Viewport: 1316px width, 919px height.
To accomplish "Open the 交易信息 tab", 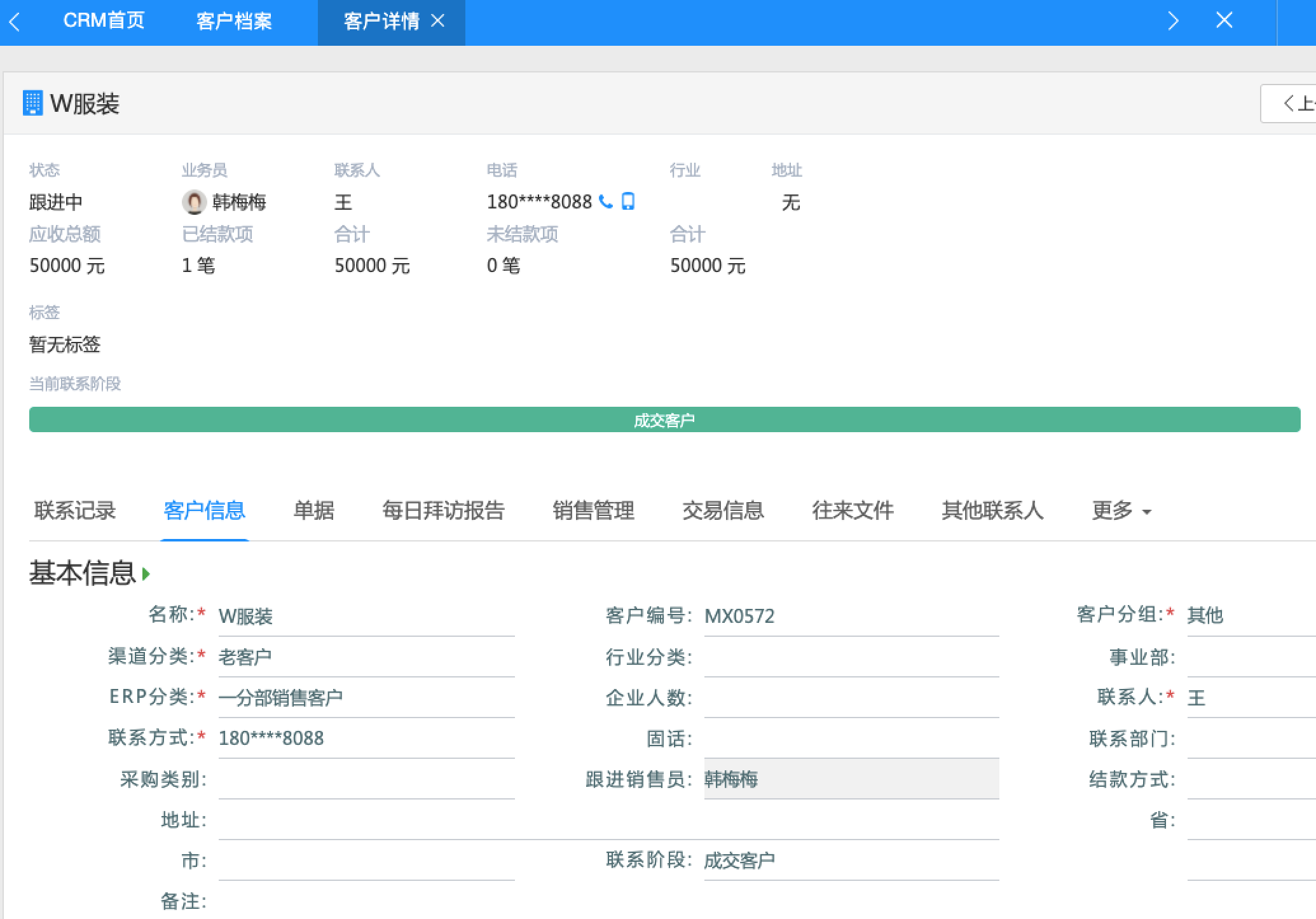I will pos(723,510).
